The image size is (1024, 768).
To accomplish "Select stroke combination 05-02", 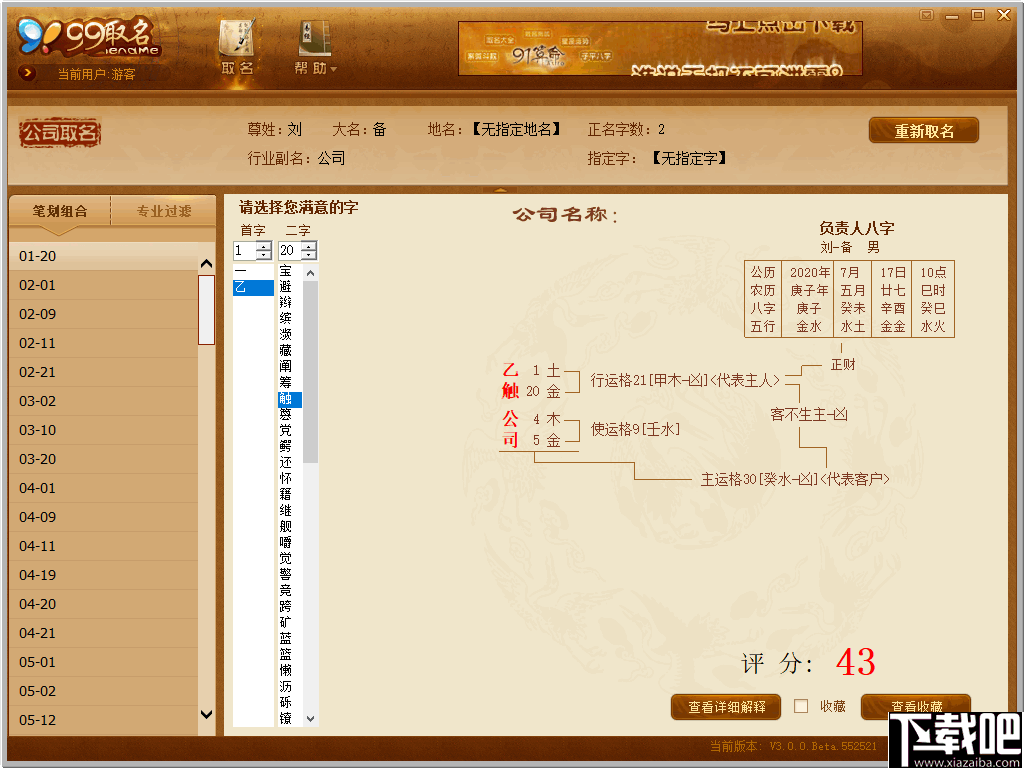I will click(x=103, y=691).
